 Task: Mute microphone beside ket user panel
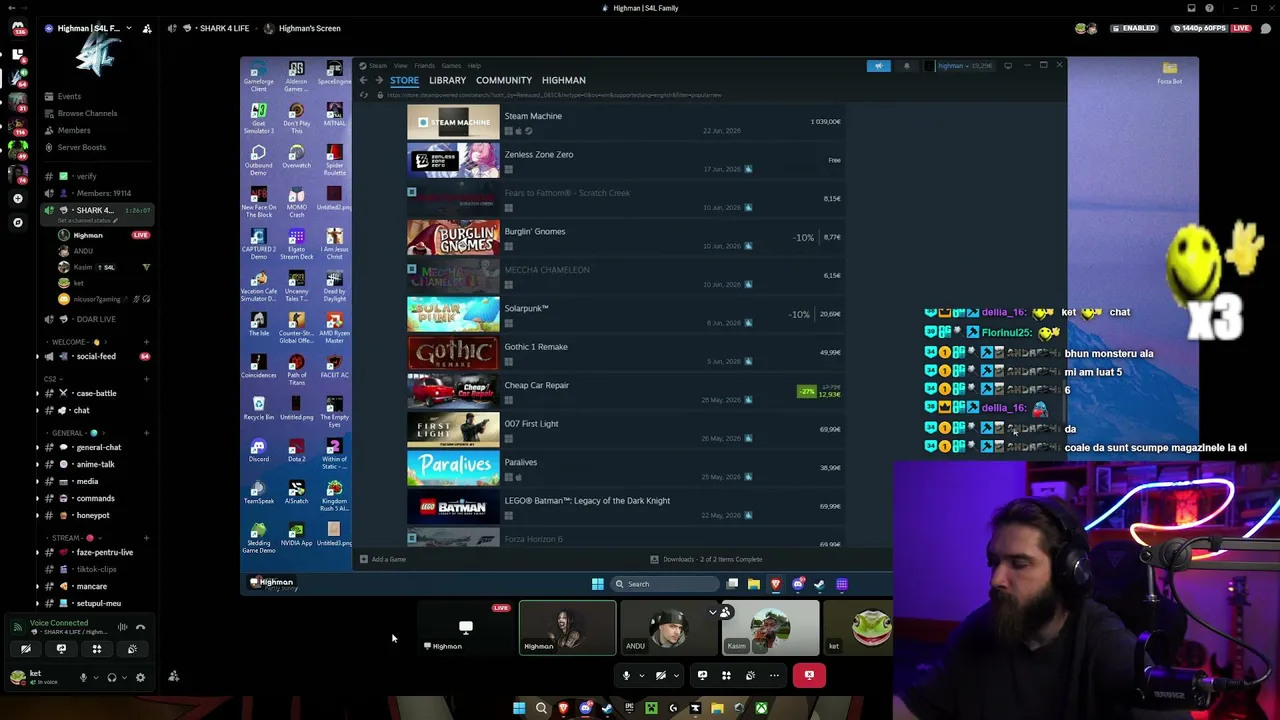(83, 677)
